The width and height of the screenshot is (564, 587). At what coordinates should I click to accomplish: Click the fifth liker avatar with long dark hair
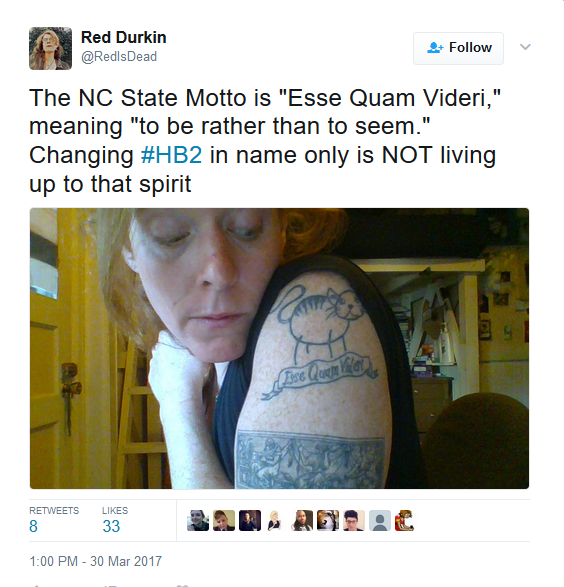coord(302,520)
